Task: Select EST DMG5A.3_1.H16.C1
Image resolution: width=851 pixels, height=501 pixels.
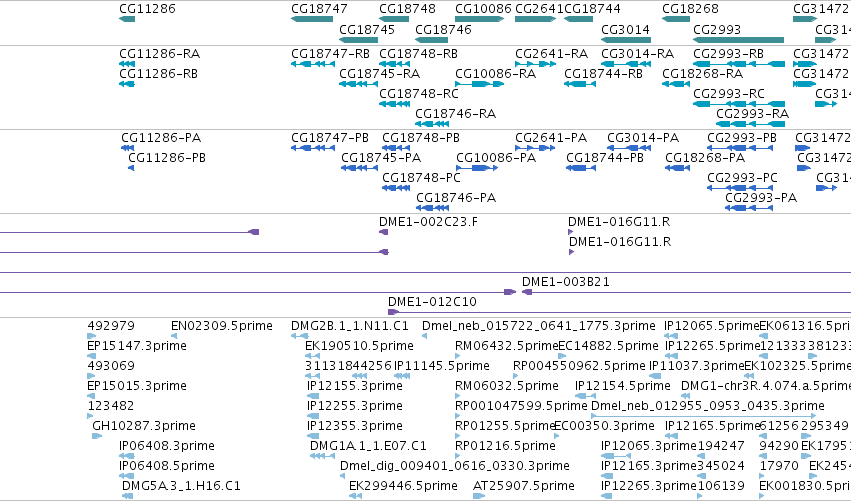Action: tap(181, 486)
